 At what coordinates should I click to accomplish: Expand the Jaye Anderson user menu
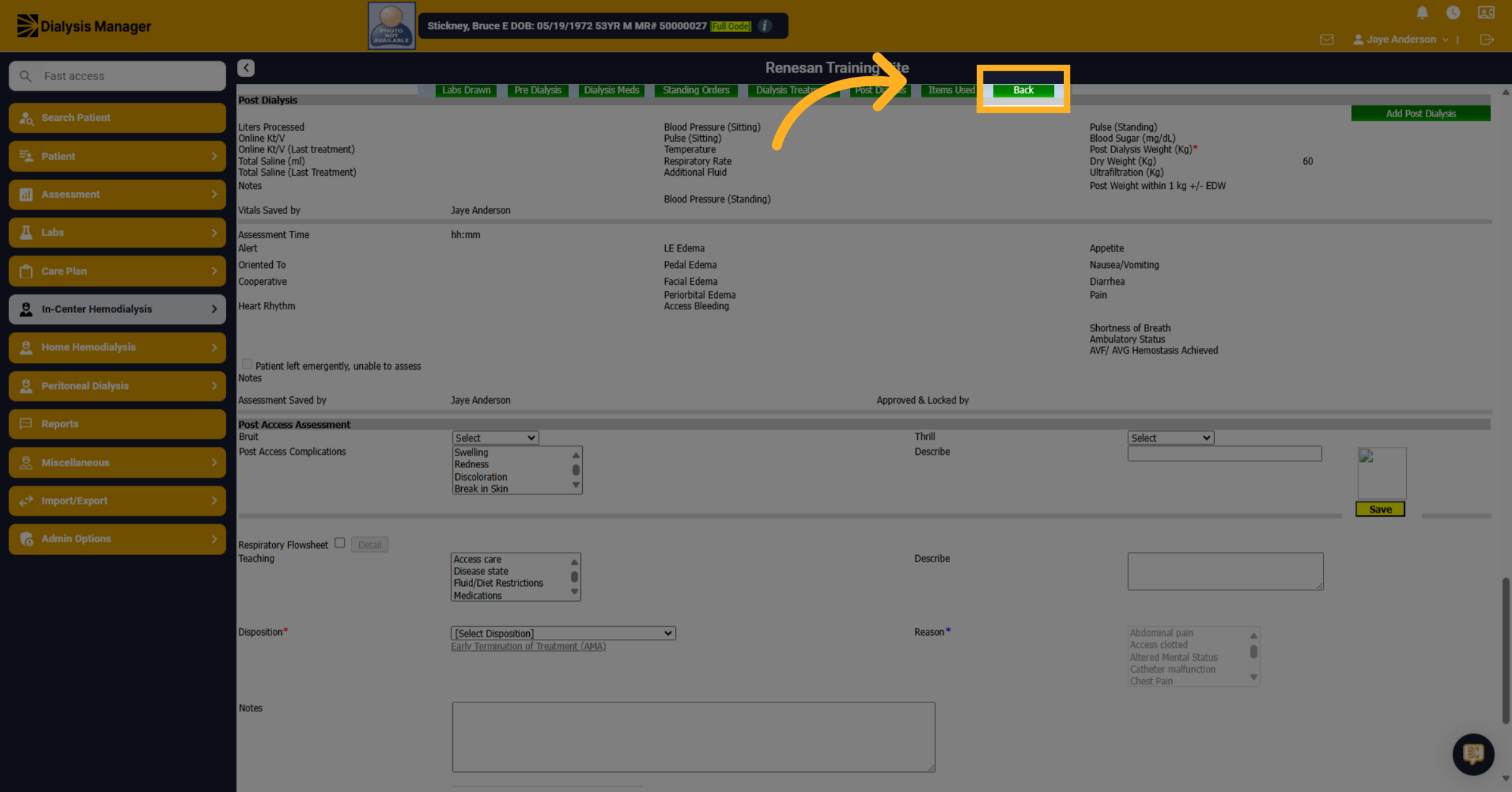pyautogui.click(x=1400, y=40)
